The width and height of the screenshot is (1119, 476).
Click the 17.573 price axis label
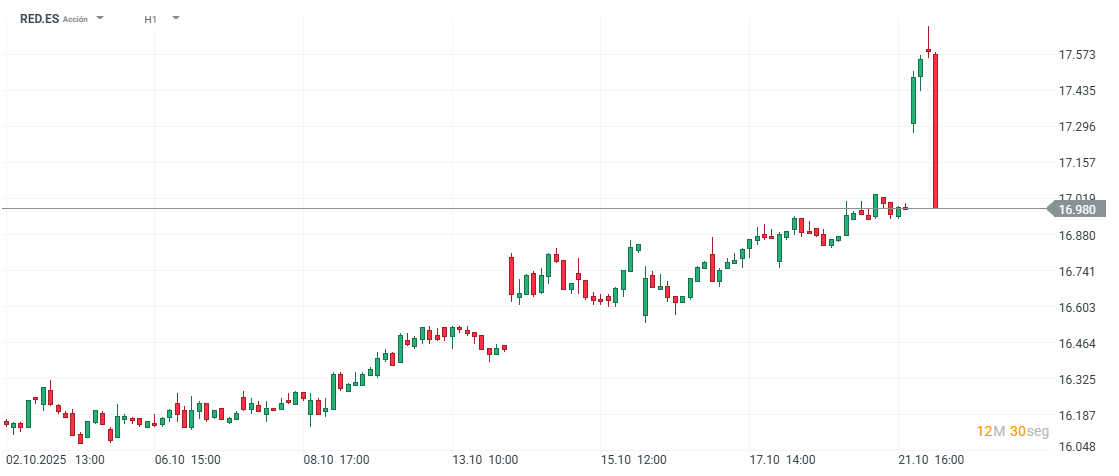pos(1076,55)
